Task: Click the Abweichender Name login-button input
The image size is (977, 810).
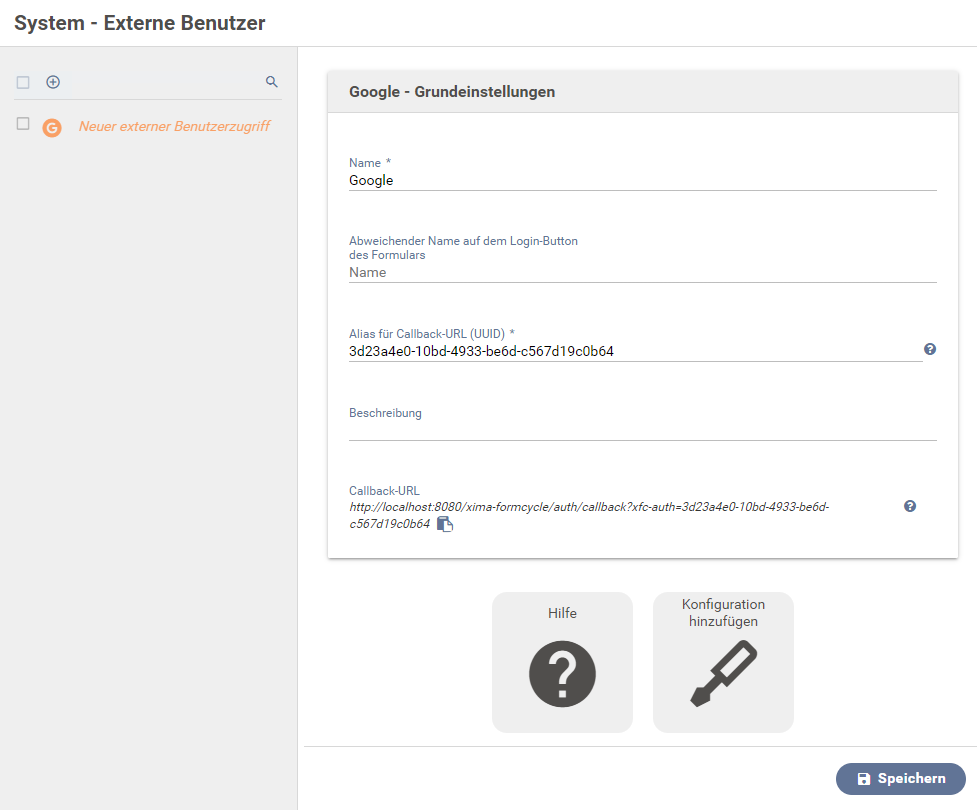Action: [640, 272]
